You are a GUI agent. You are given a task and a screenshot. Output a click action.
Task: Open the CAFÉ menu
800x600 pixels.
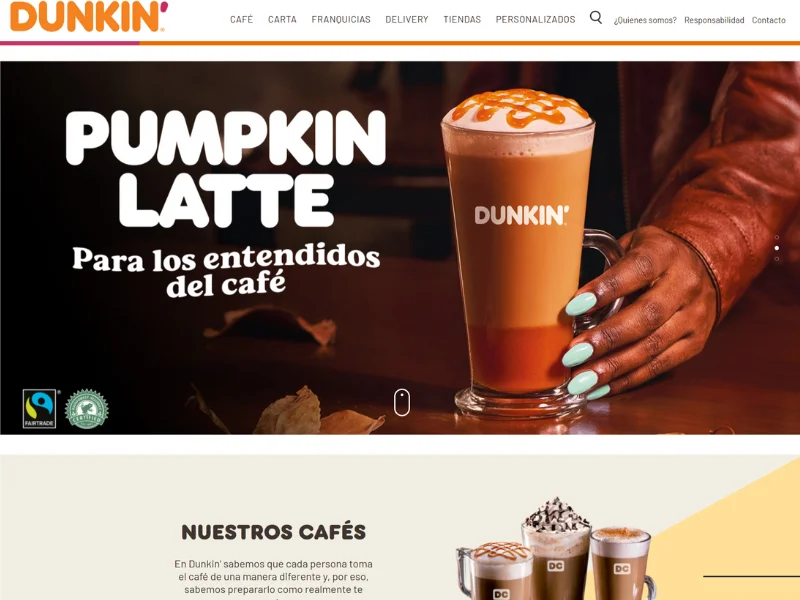pyautogui.click(x=241, y=19)
